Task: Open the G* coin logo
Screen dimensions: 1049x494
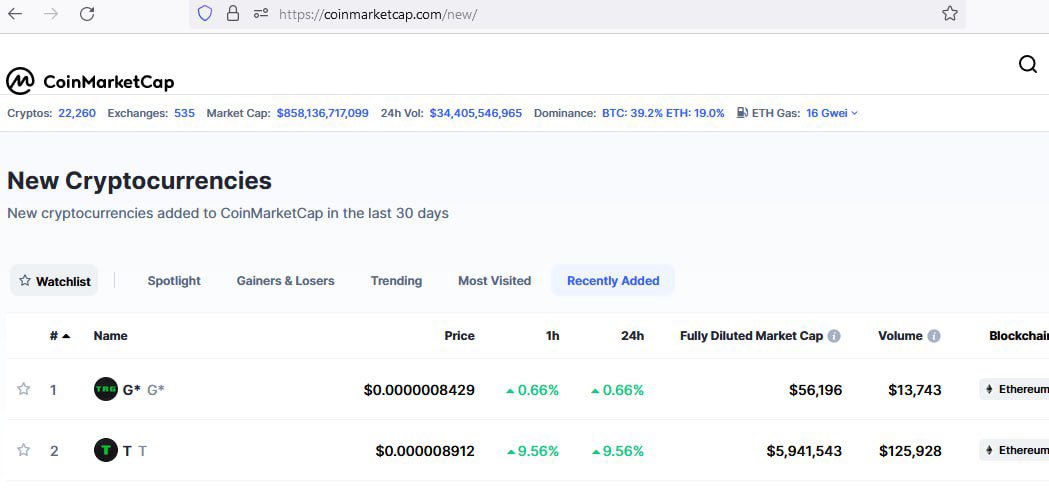Action: 106,390
